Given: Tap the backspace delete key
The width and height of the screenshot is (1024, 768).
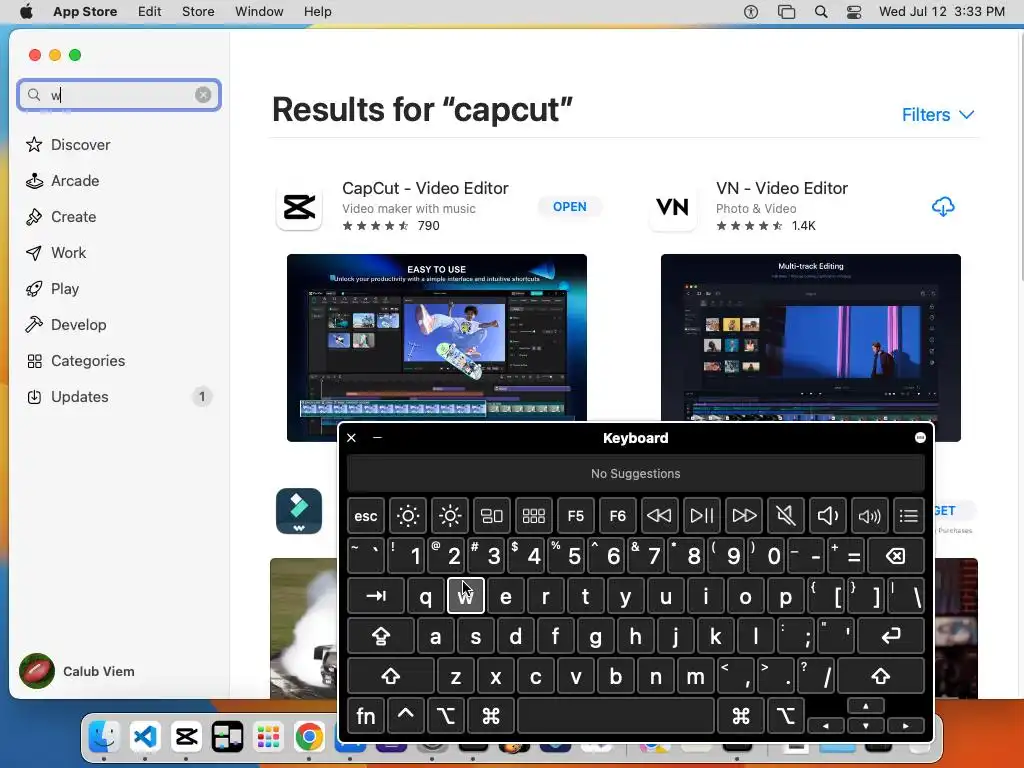Looking at the screenshot, I should point(895,556).
